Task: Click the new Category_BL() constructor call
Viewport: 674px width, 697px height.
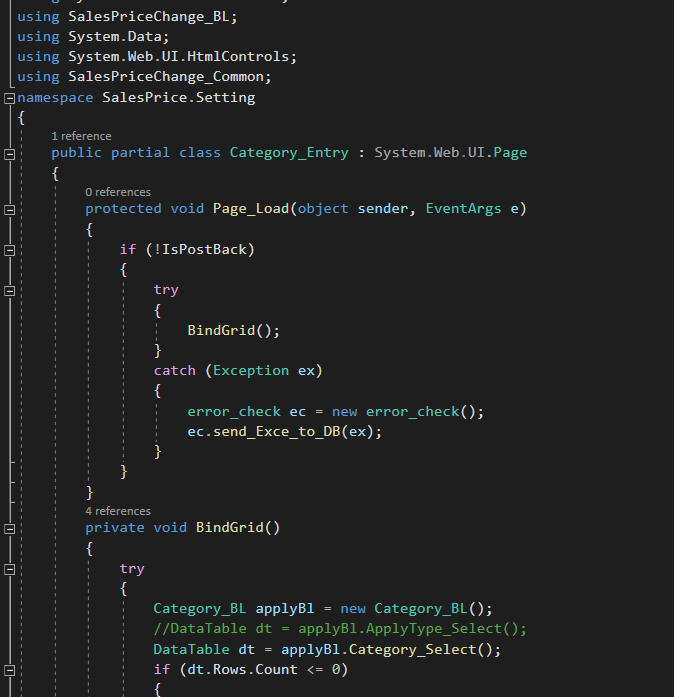Action: point(416,609)
